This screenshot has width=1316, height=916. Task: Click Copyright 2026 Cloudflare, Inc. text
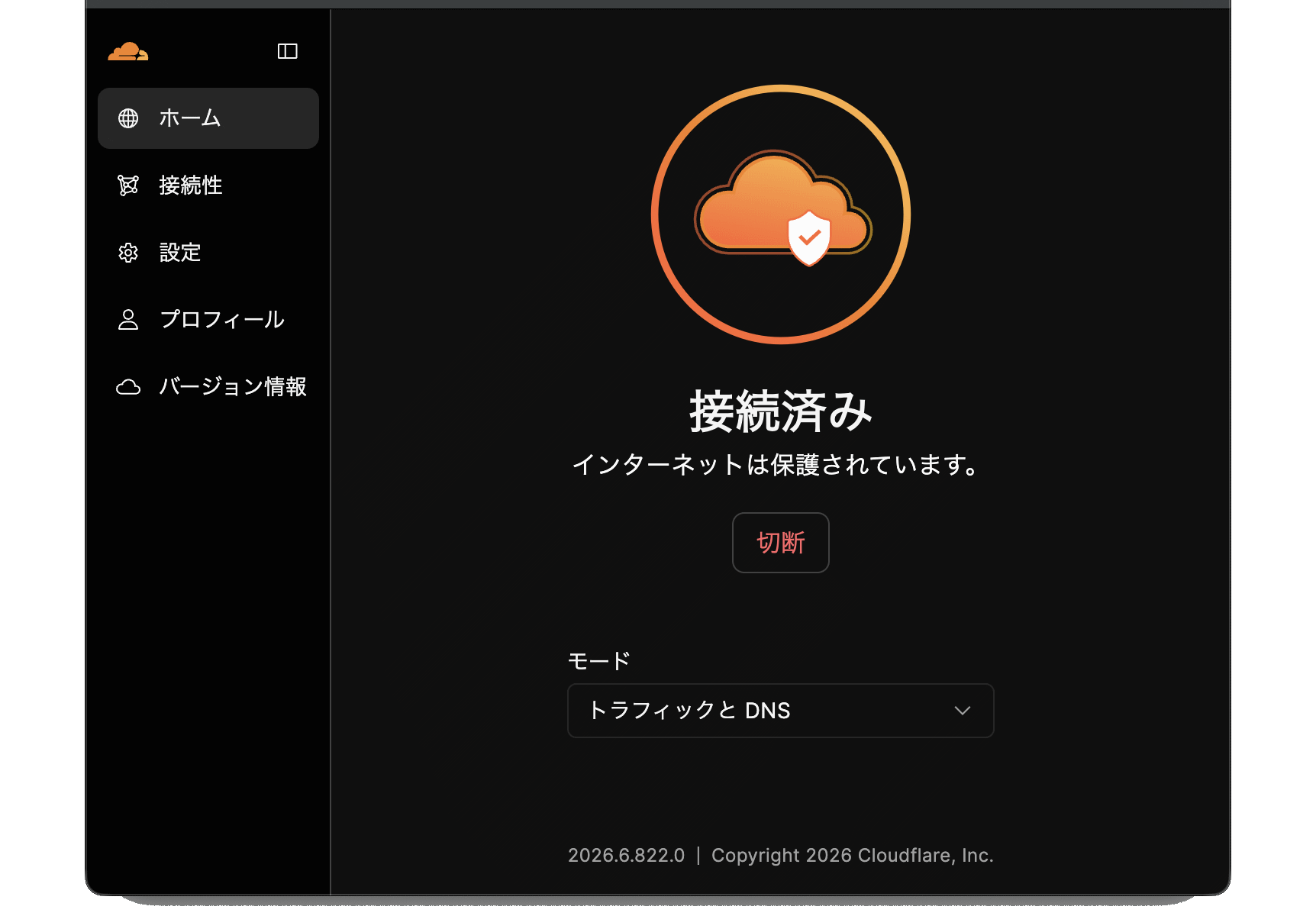tap(853, 855)
